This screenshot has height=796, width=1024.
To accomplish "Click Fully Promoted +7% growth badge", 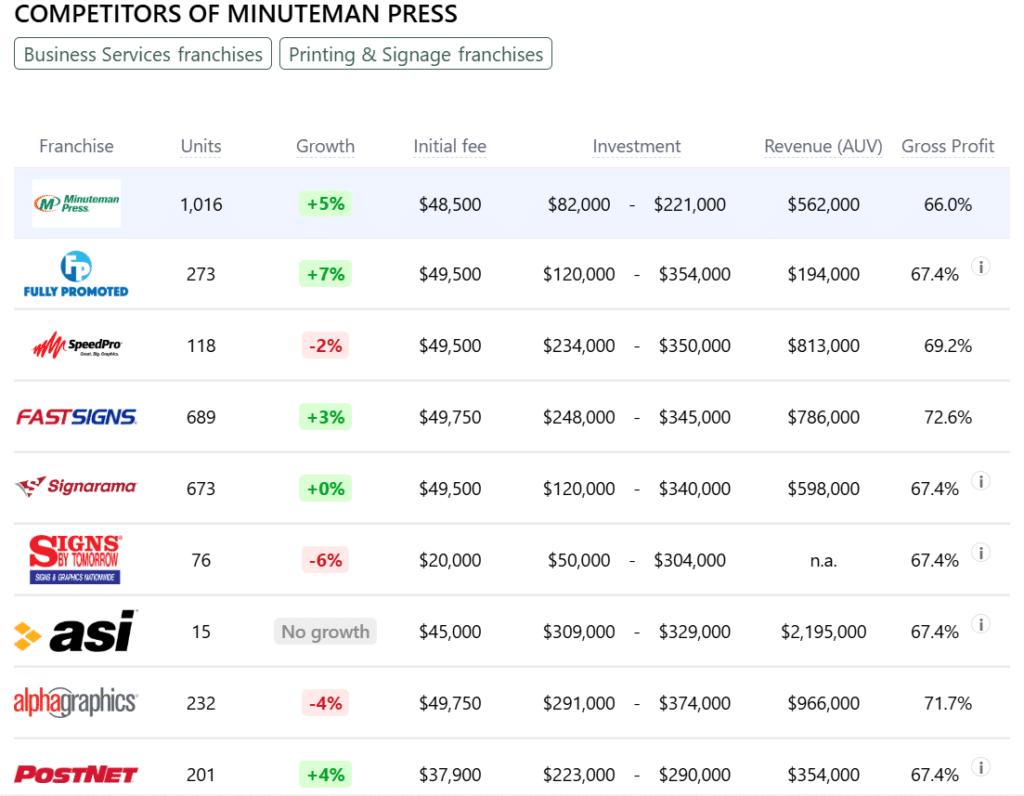I will tap(325, 274).
